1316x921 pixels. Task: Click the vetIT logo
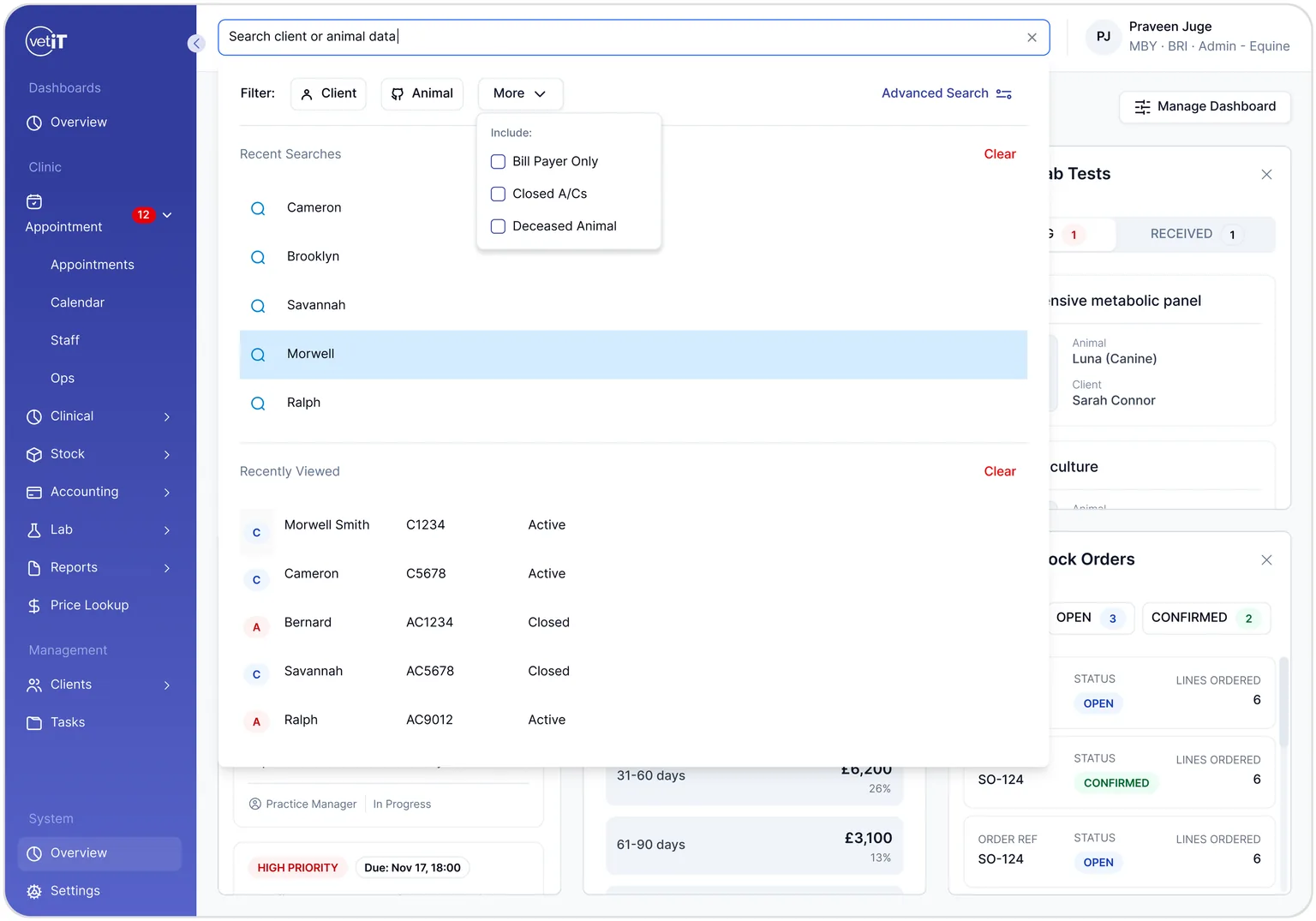(x=46, y=40)
